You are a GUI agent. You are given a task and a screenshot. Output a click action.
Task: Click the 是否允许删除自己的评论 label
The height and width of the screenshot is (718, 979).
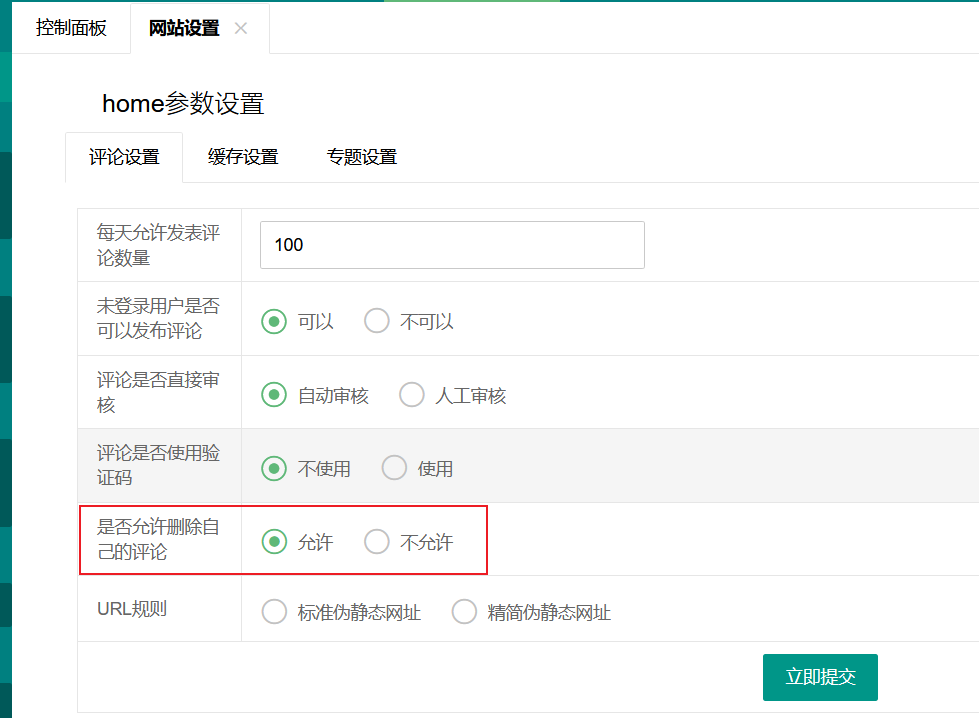pyautogui.click(x=158, y=539)
